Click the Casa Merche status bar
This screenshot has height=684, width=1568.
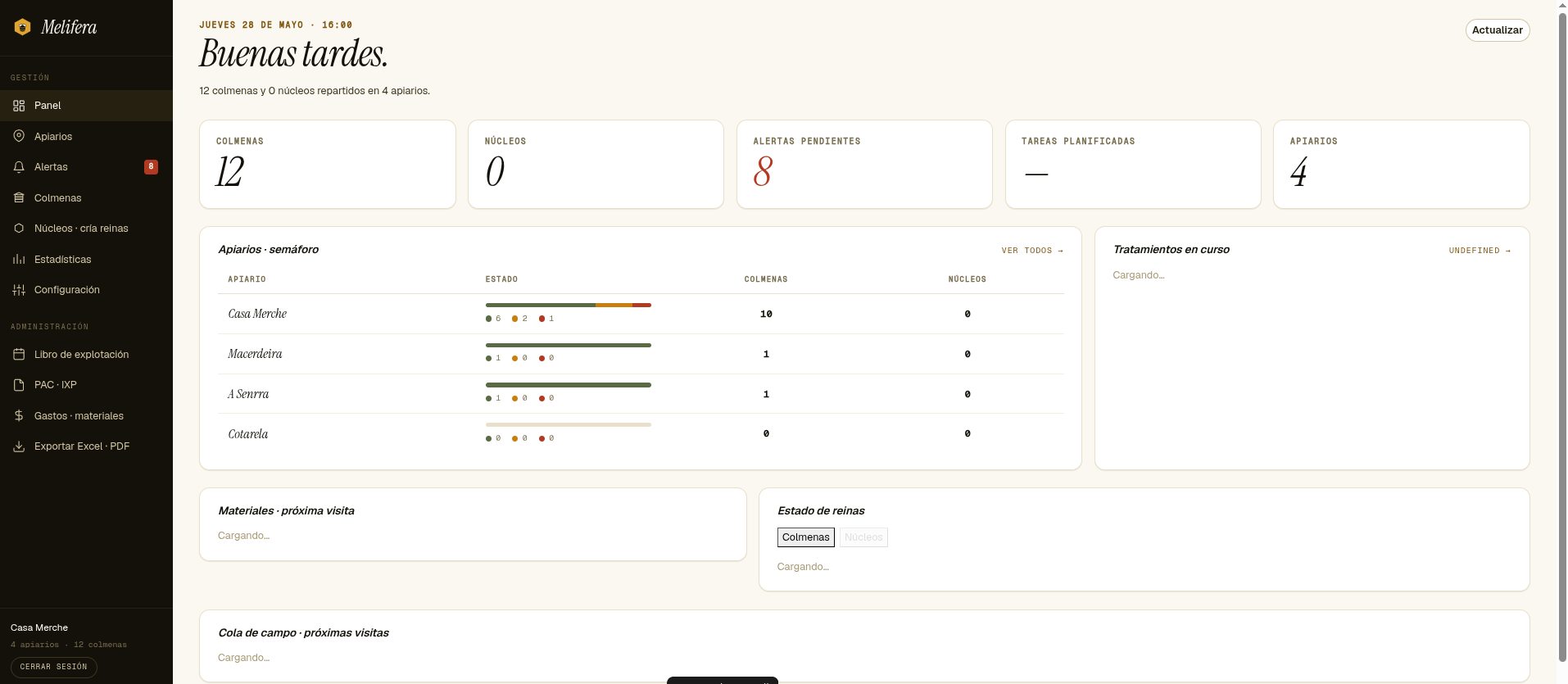coord(569,305)
